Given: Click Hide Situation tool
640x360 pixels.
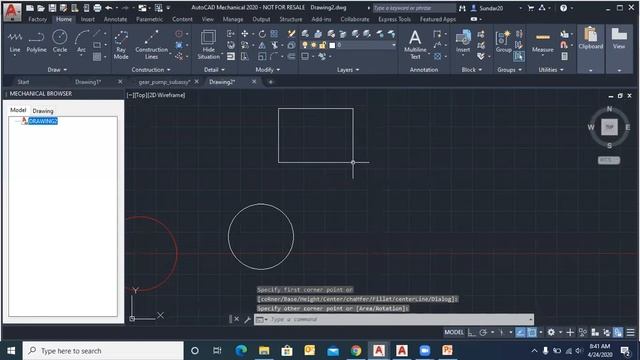Looking at the screenshot, I should click(209, 45).
